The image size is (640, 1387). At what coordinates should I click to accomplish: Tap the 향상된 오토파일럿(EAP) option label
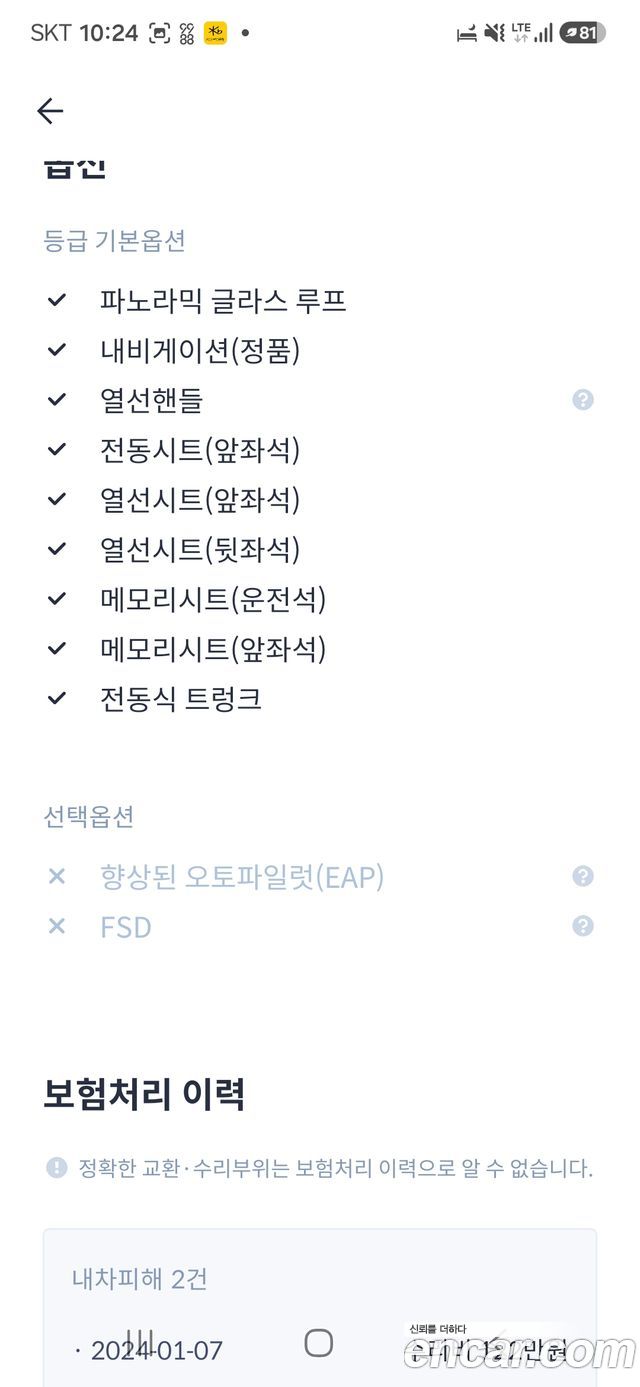(242, 877)
